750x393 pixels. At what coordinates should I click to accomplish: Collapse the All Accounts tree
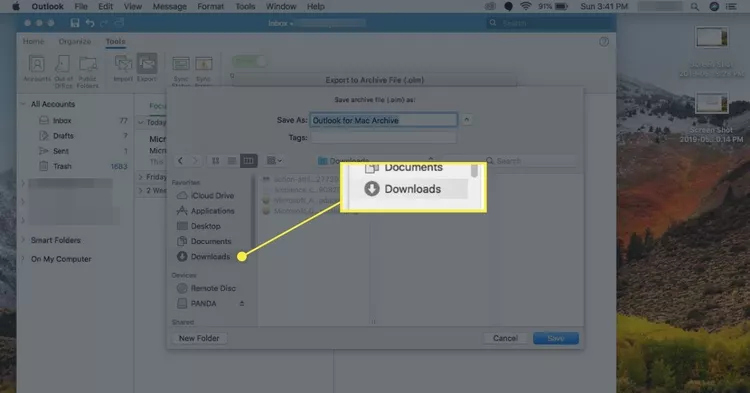click(x=23, y=104)
